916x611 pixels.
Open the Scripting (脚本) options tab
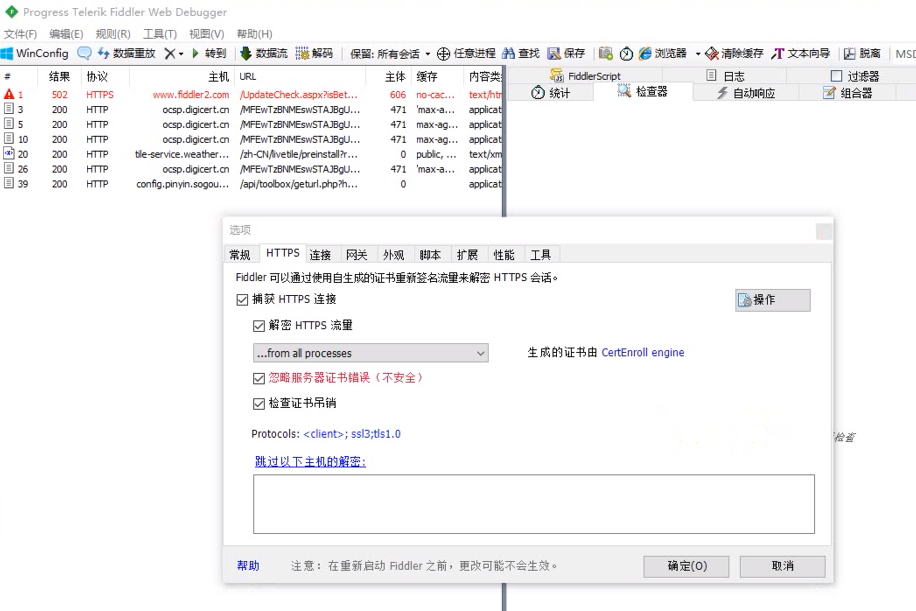(x=430, y=255)
